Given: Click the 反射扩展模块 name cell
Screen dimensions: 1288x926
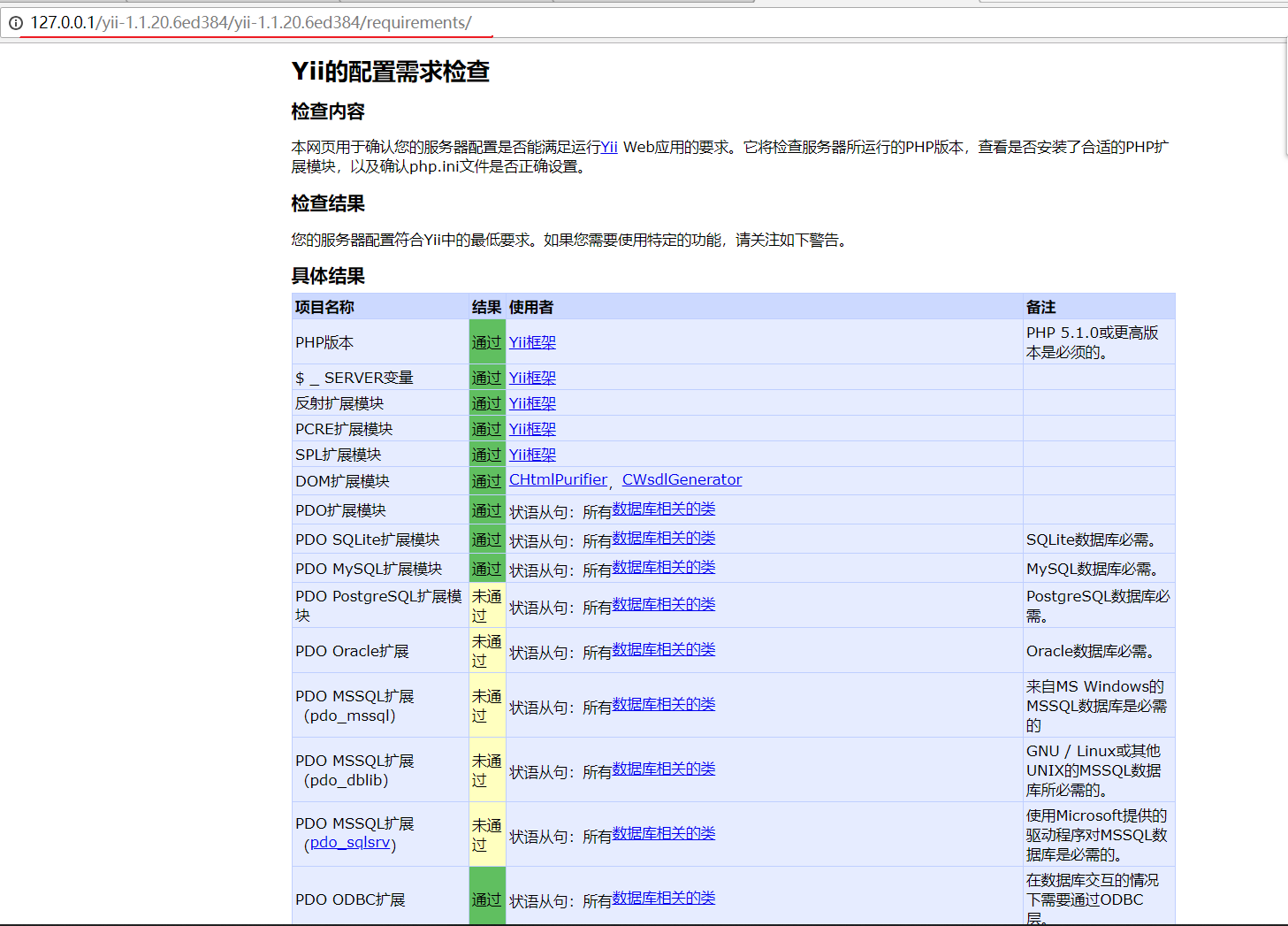Looking at the screenshot, I should click(x=380, y=403).
